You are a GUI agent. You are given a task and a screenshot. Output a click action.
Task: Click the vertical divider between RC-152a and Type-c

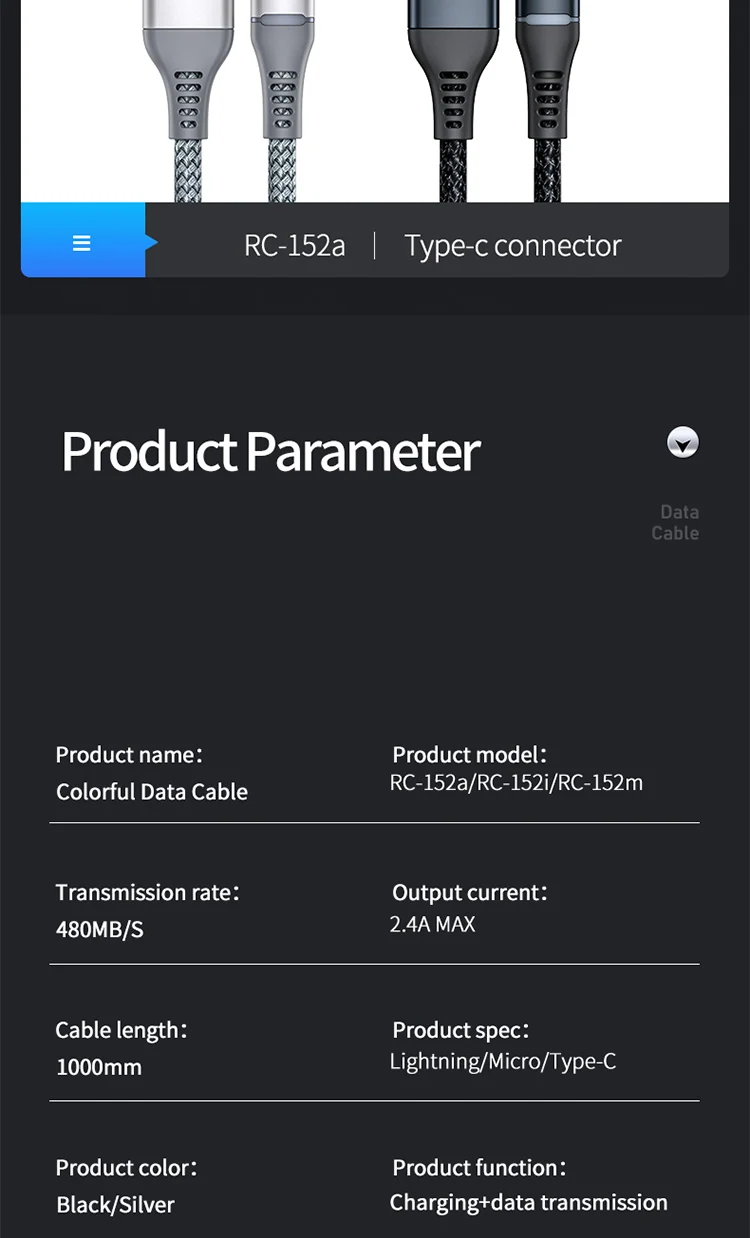click(x=375, y=245)
